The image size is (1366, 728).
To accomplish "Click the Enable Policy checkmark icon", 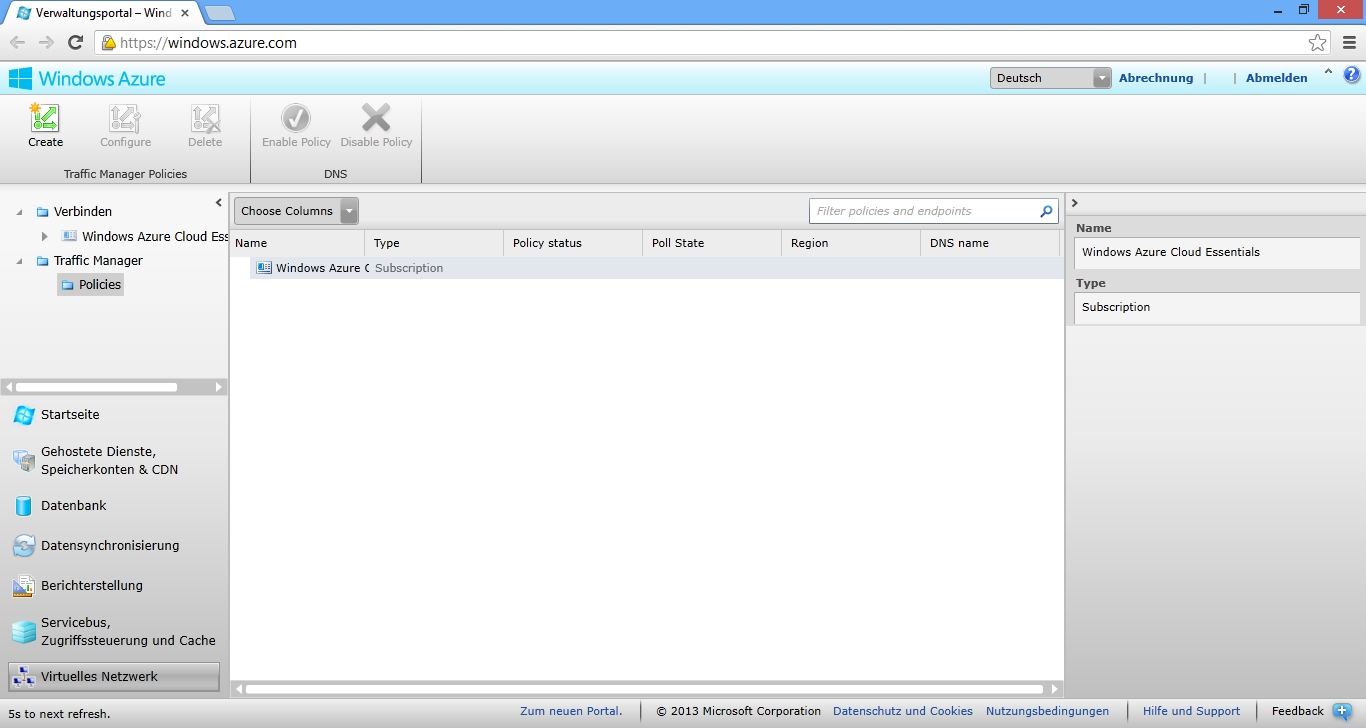I will pos(296,118).
